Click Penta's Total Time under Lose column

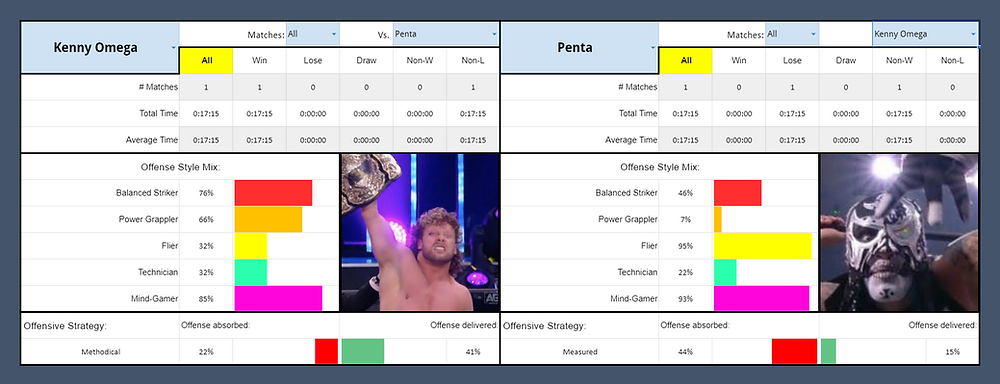tap(792, 114)
